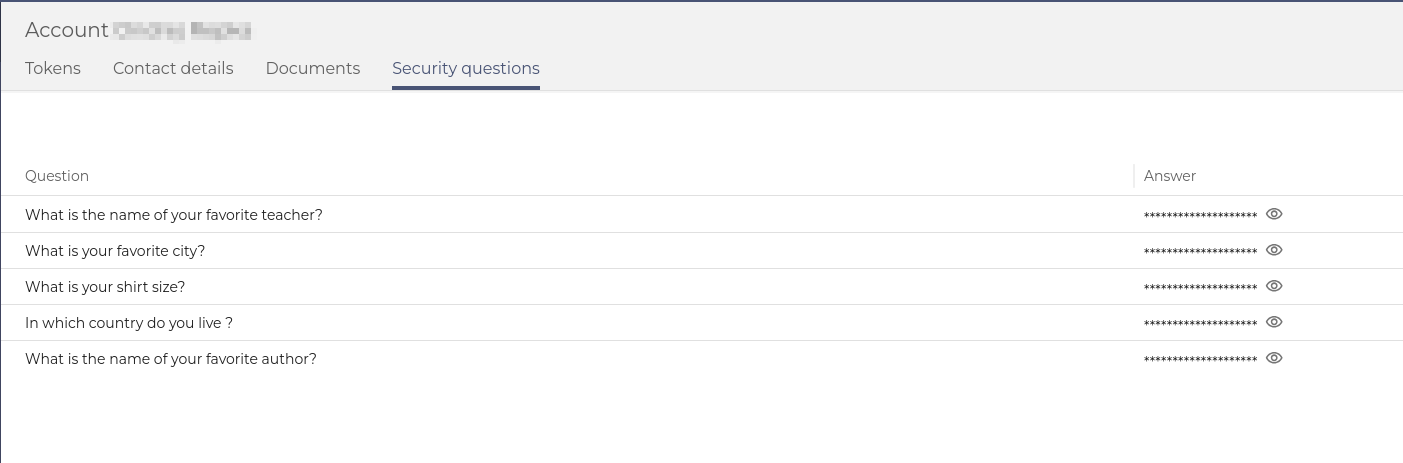Show the favorite city answer via eye icon
The height and width of the screenshot is (463, 1403).
(1274, 250)
